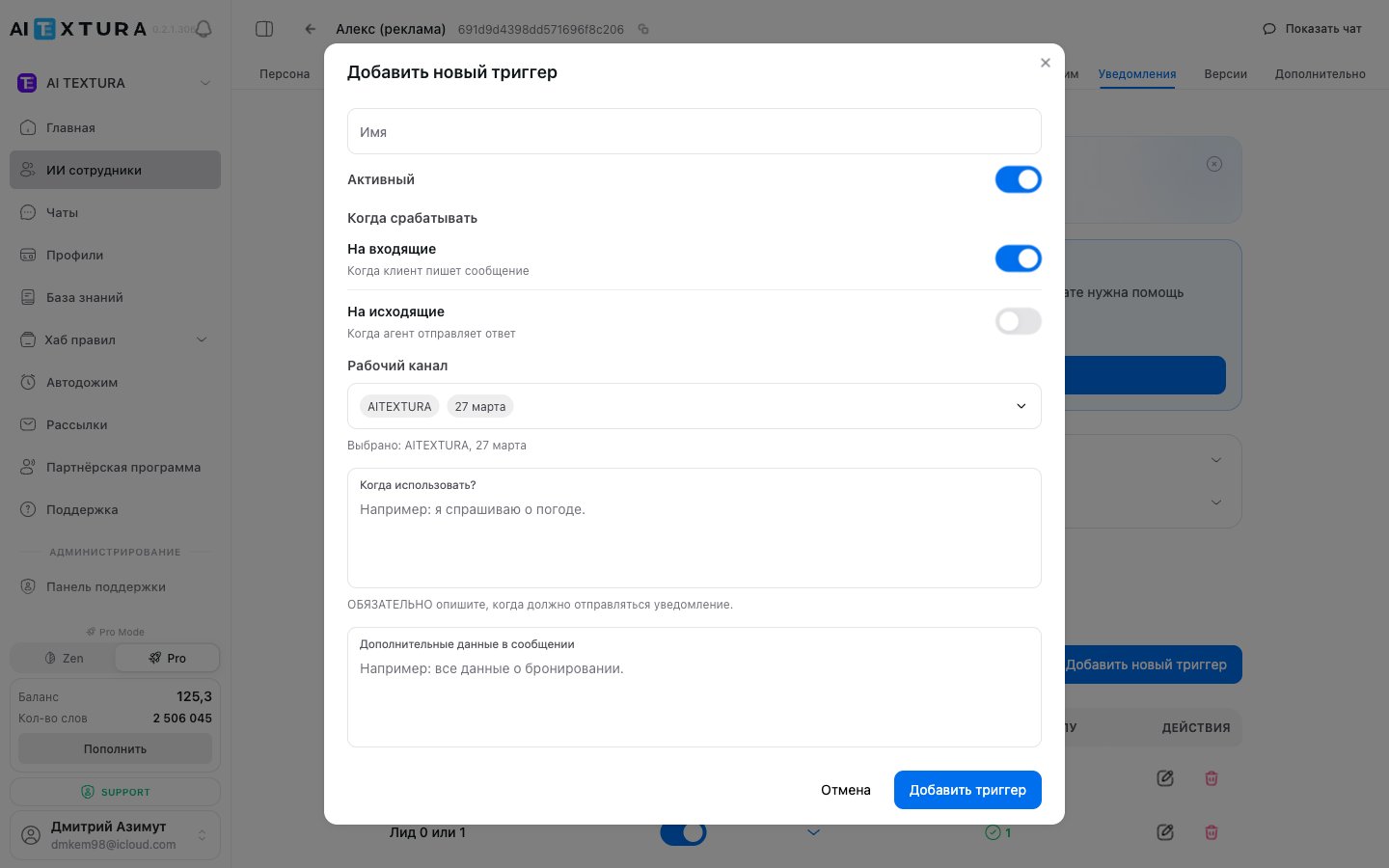
Task: Click Показать чат button
Action: tap(1313, 29)
